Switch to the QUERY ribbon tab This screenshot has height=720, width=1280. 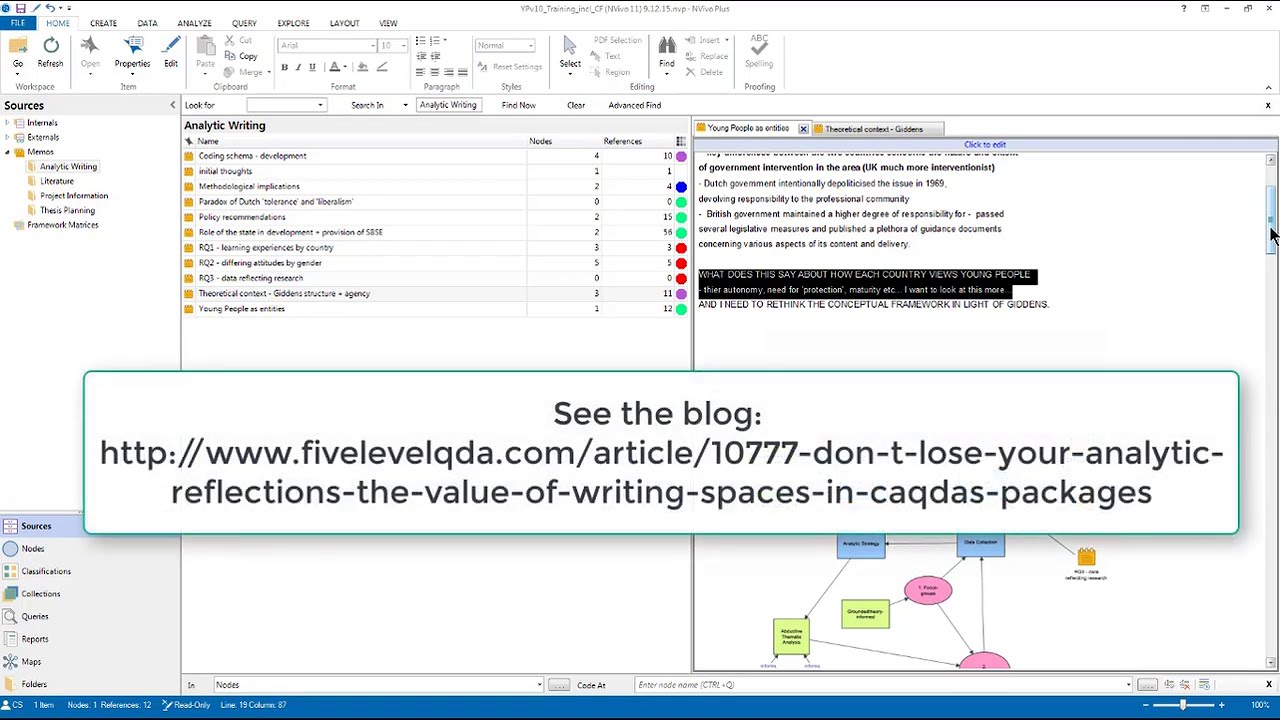pyautogui.click(x=244, y=23)
